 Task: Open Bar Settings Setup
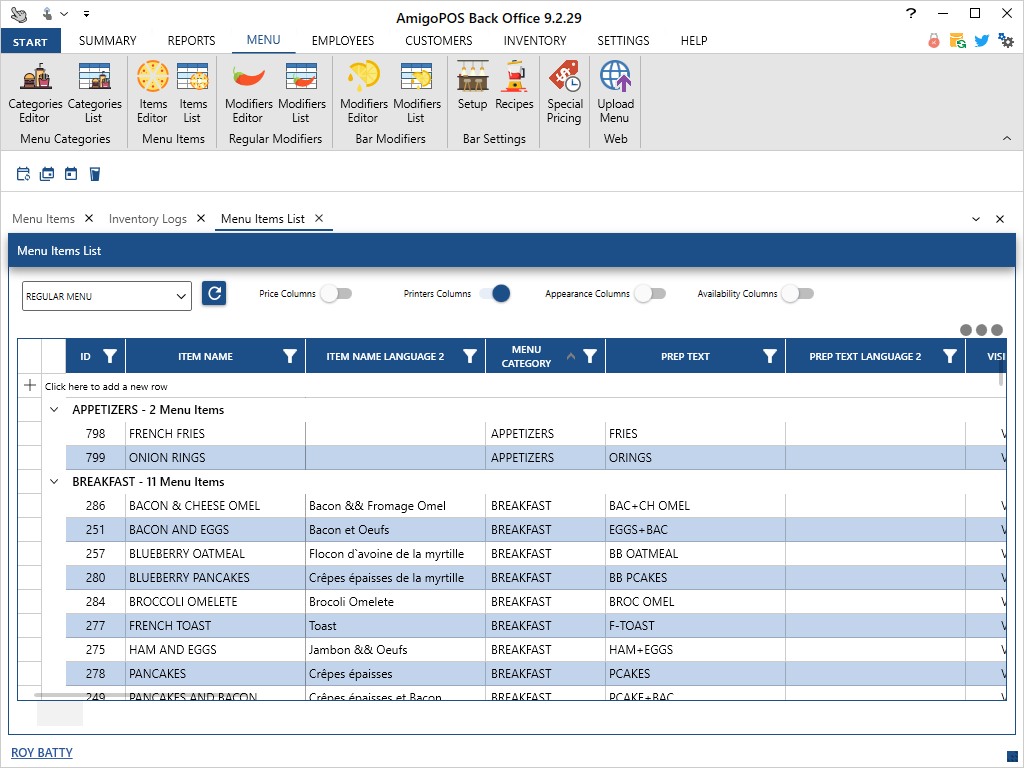pyautogui.click(x=472, y=88)
